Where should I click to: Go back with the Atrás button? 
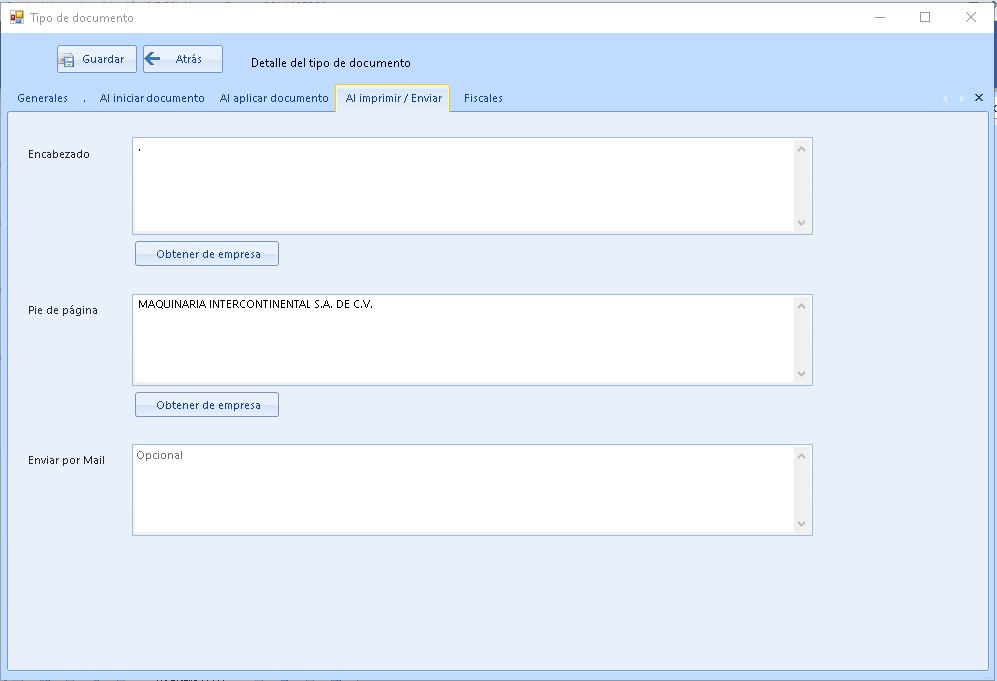coord(182,59)
